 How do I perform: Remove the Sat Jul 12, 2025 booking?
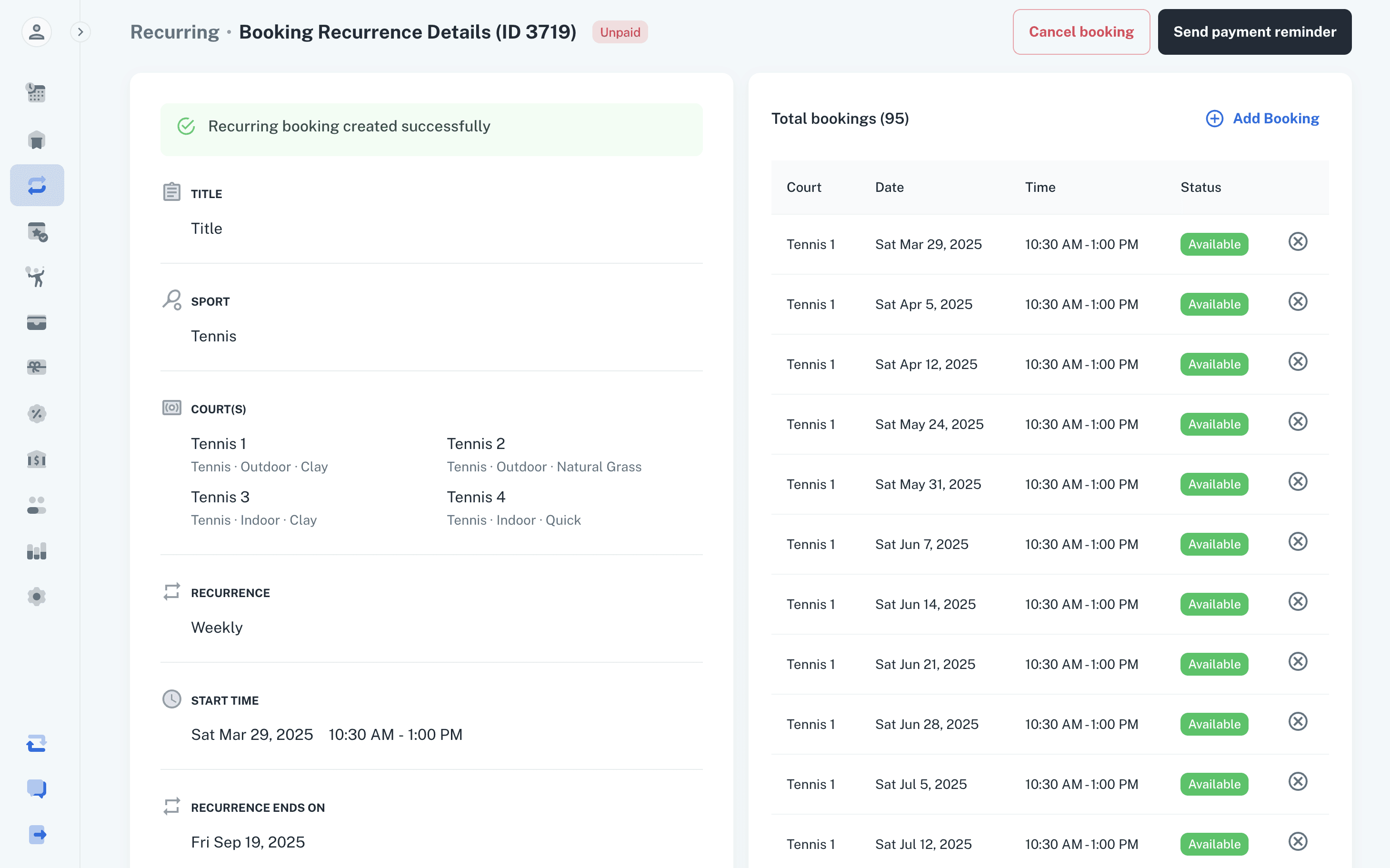point(1298,842)
